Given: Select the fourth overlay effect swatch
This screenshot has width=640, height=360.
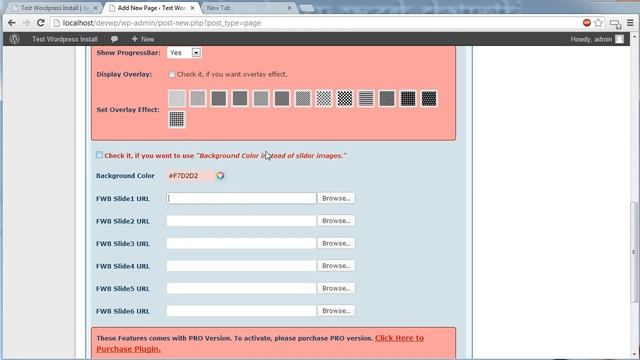Looking at the screenshot, I should 240,98.
